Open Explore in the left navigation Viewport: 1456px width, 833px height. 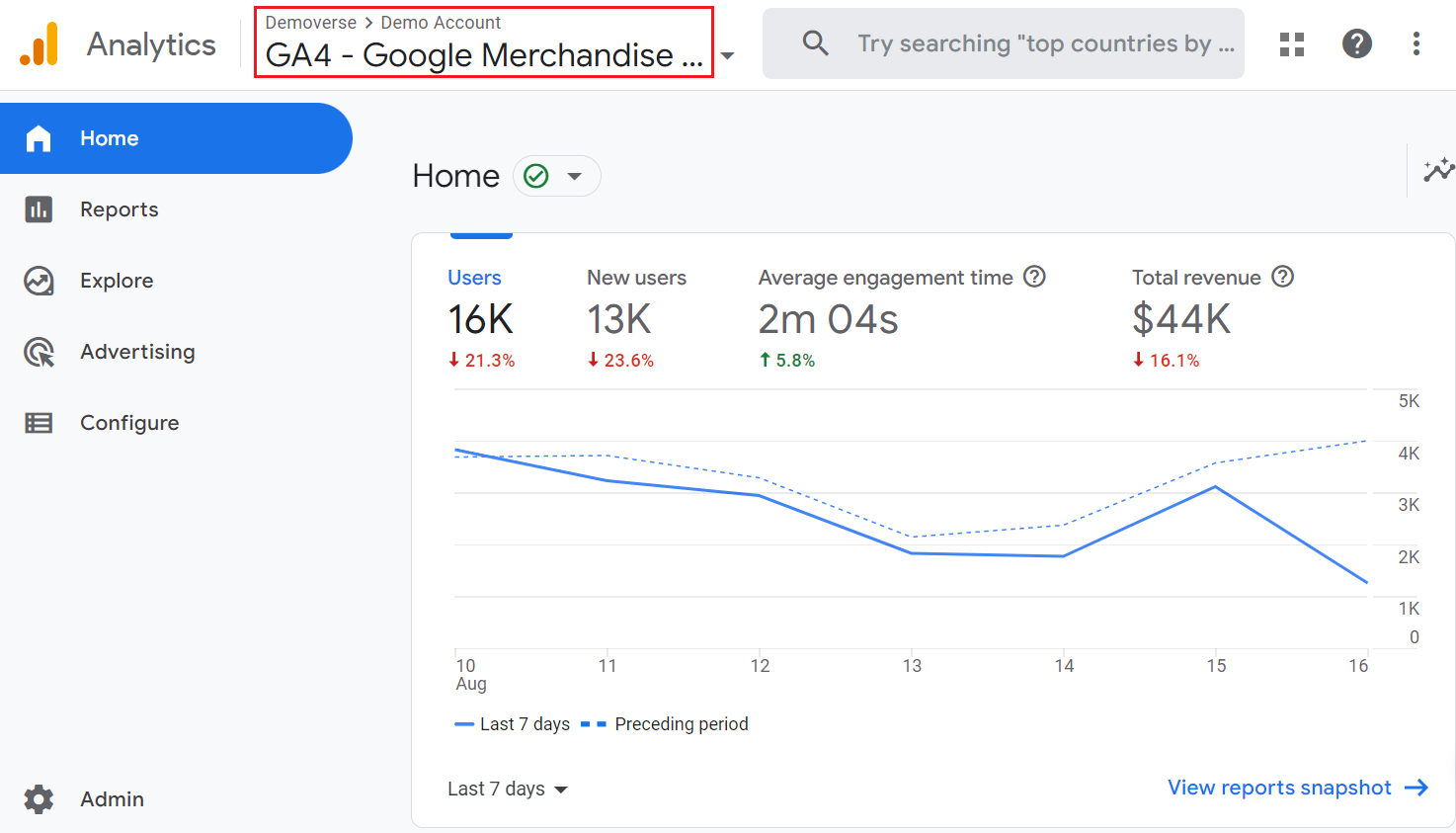[x=117, y=281]
